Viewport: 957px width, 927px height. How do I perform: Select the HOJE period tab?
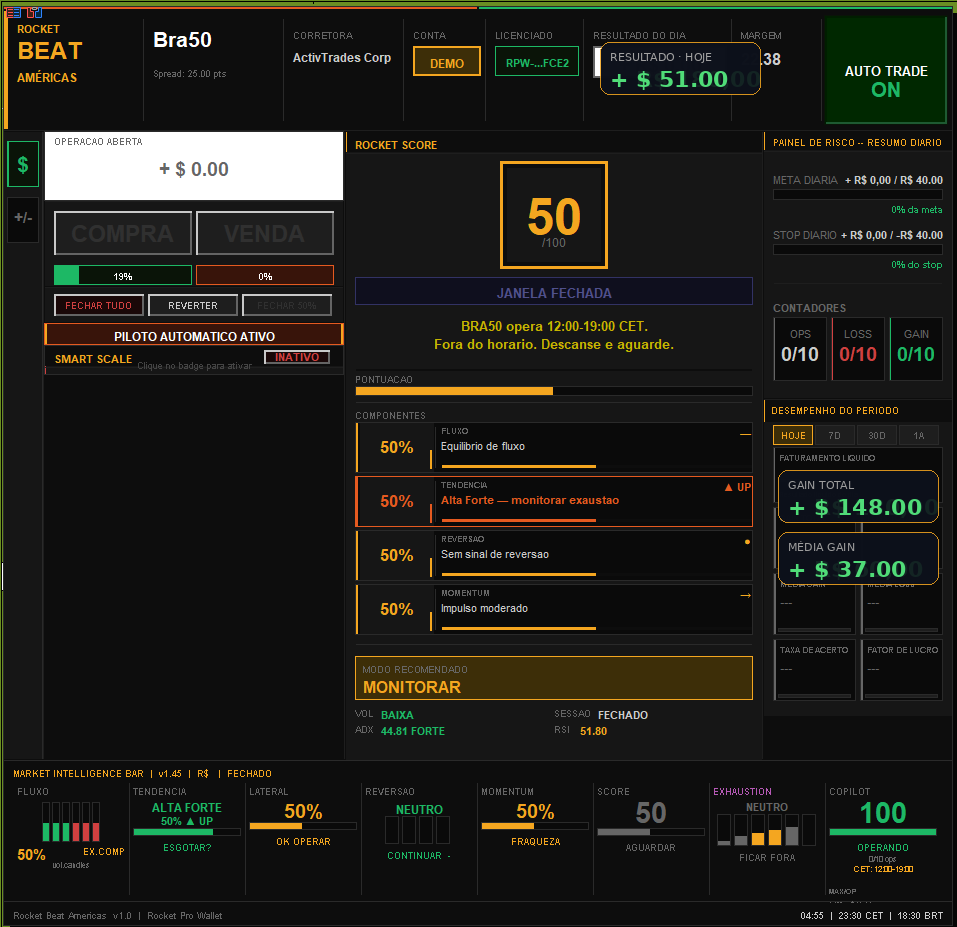pos(793,435)
